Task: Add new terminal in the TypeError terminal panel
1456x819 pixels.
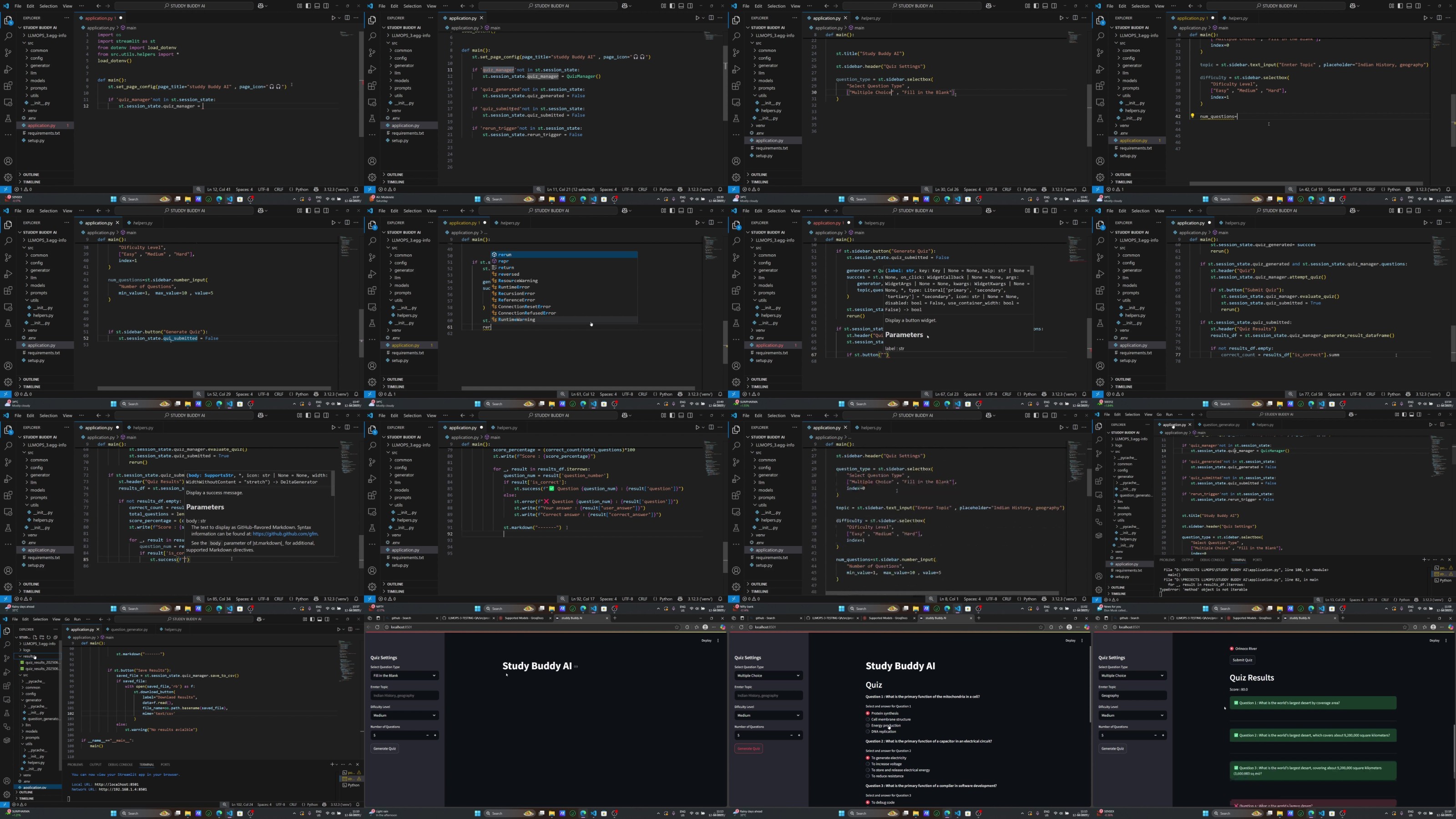Action: pos(1424,560)
